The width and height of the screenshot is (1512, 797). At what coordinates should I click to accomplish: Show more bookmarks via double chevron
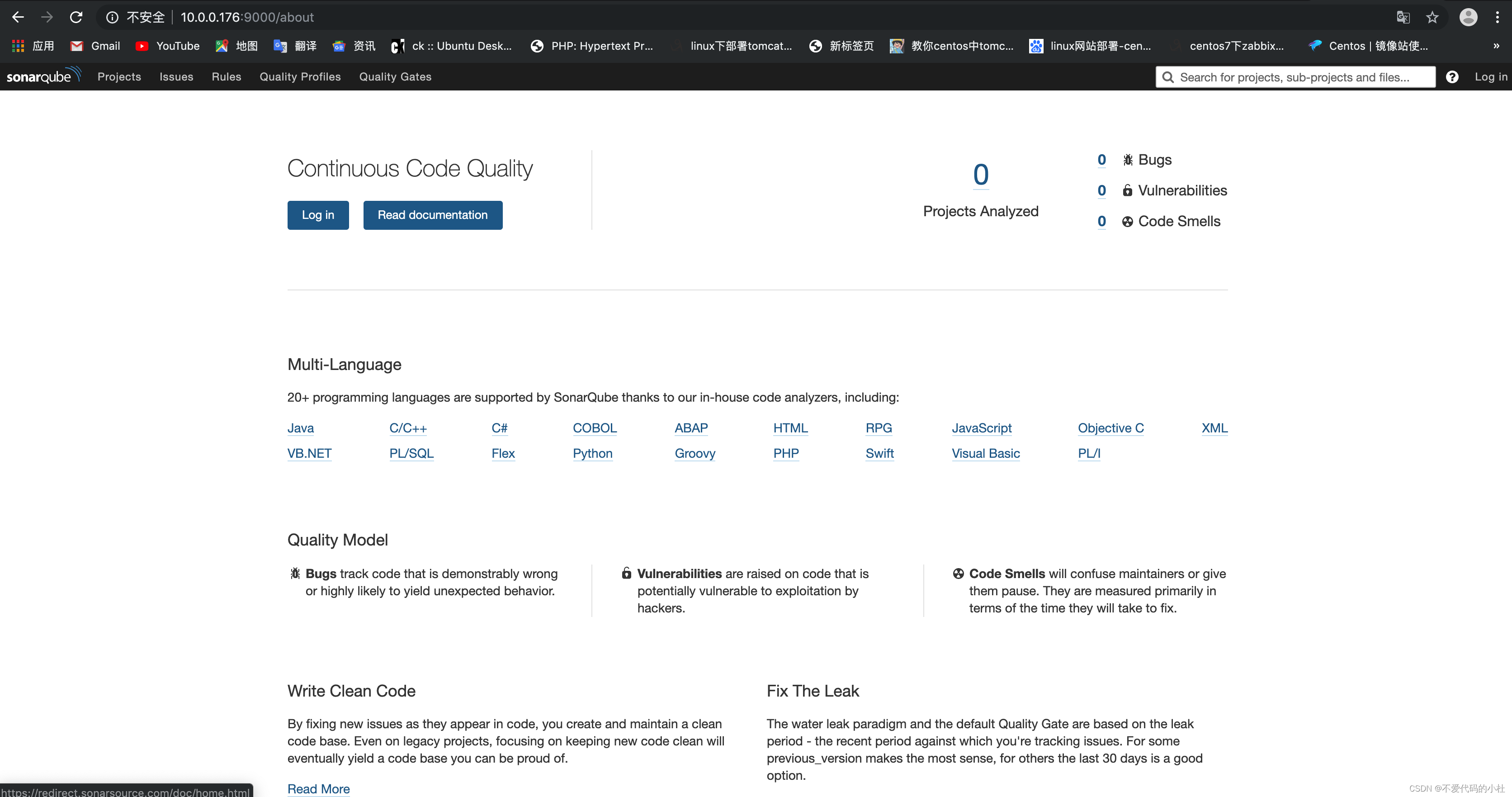click(1496, 46)
